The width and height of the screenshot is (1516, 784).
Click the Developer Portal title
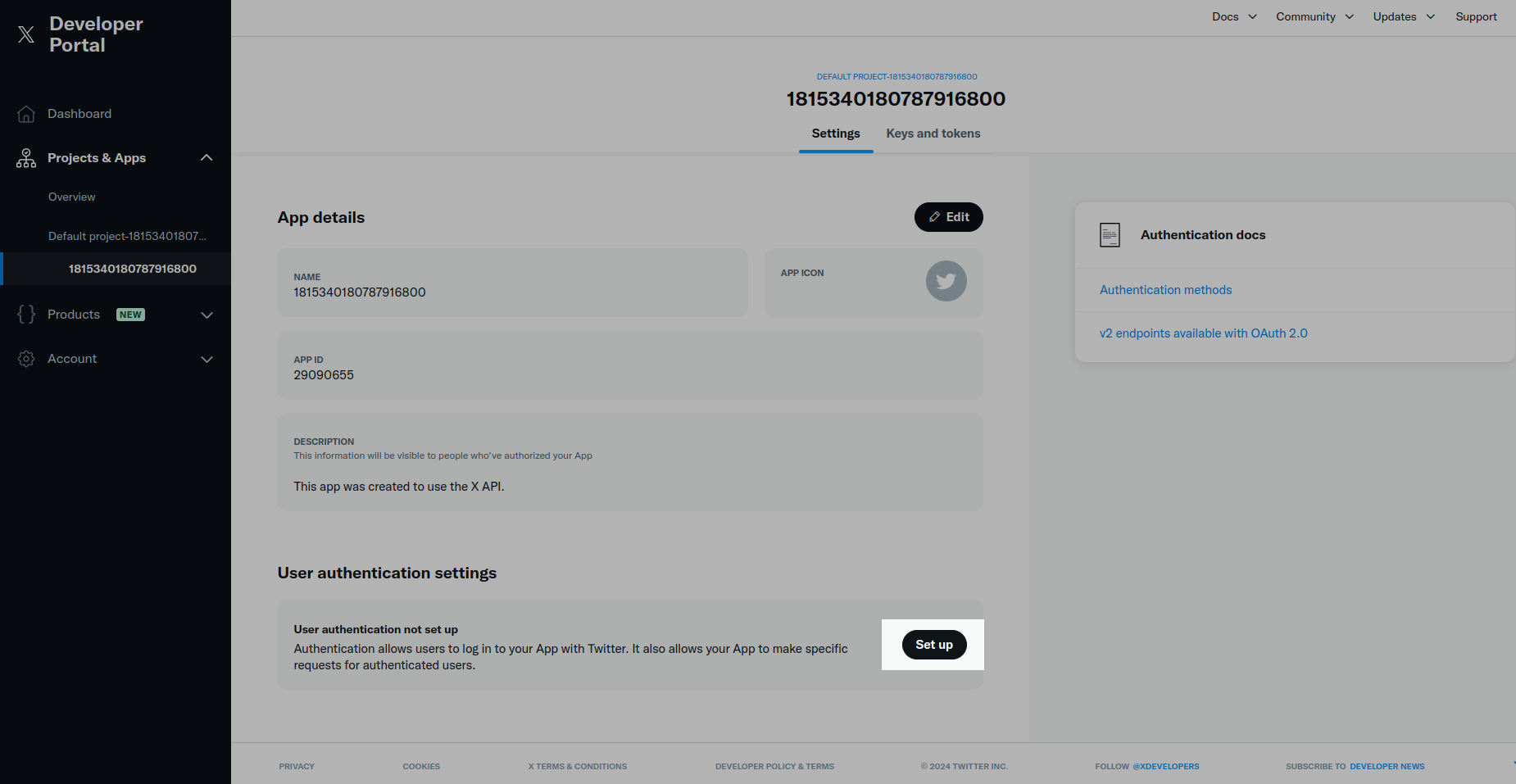(96, 34)
